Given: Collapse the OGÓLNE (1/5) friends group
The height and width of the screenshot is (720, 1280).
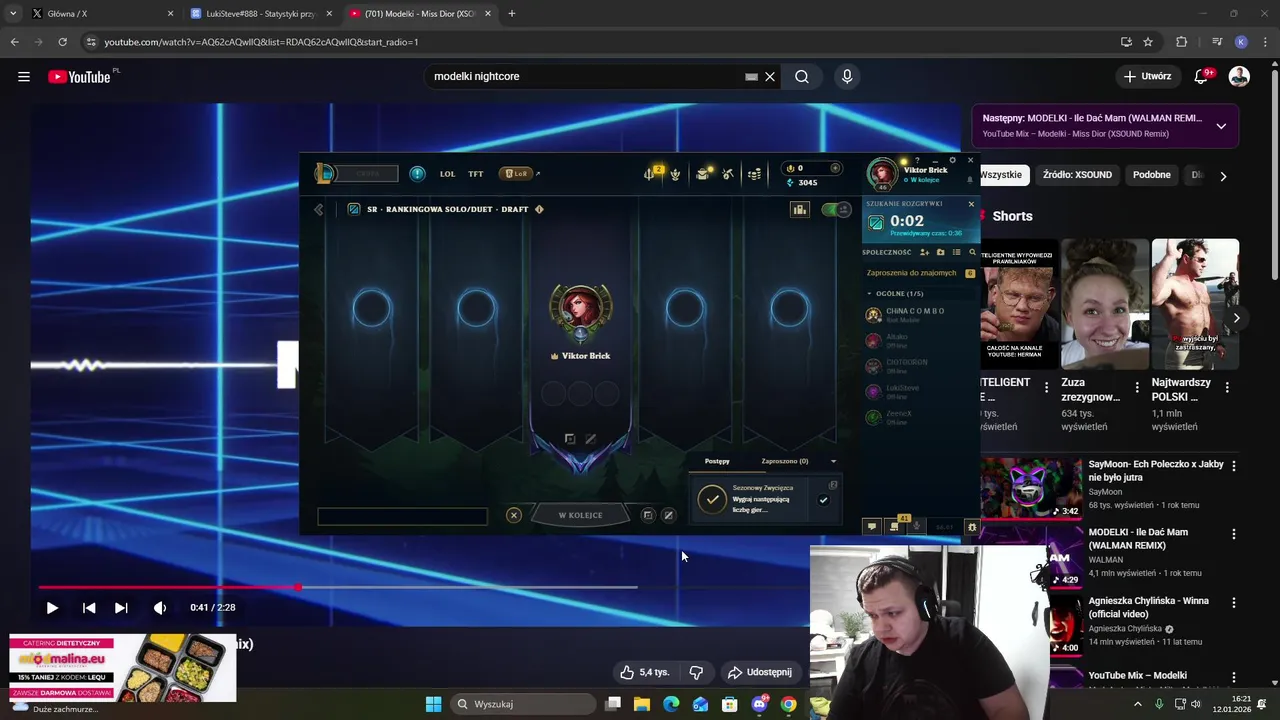Looking at the screenshot, I should point(869,294).
